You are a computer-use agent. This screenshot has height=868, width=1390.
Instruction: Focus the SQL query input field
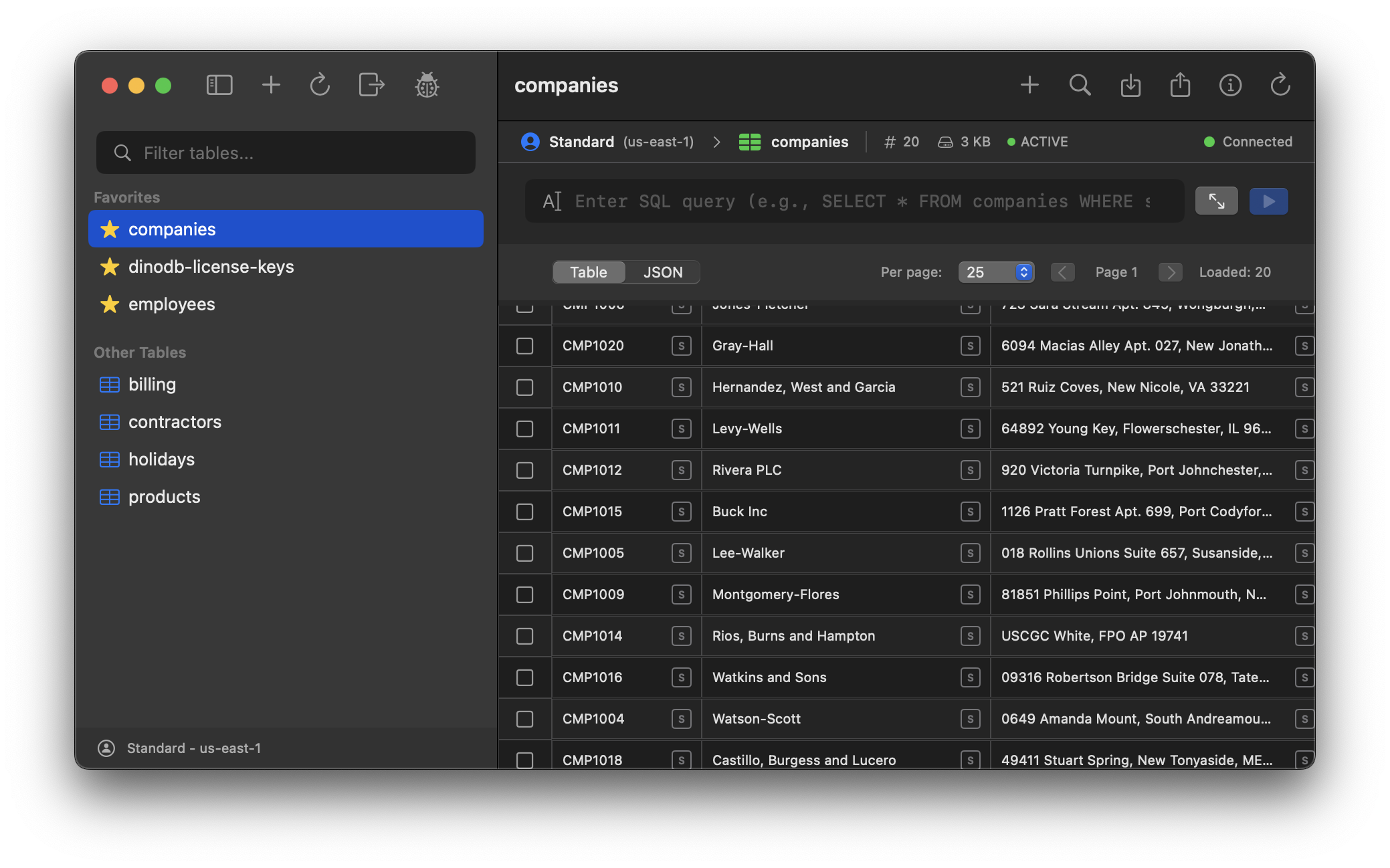(854, 201)
